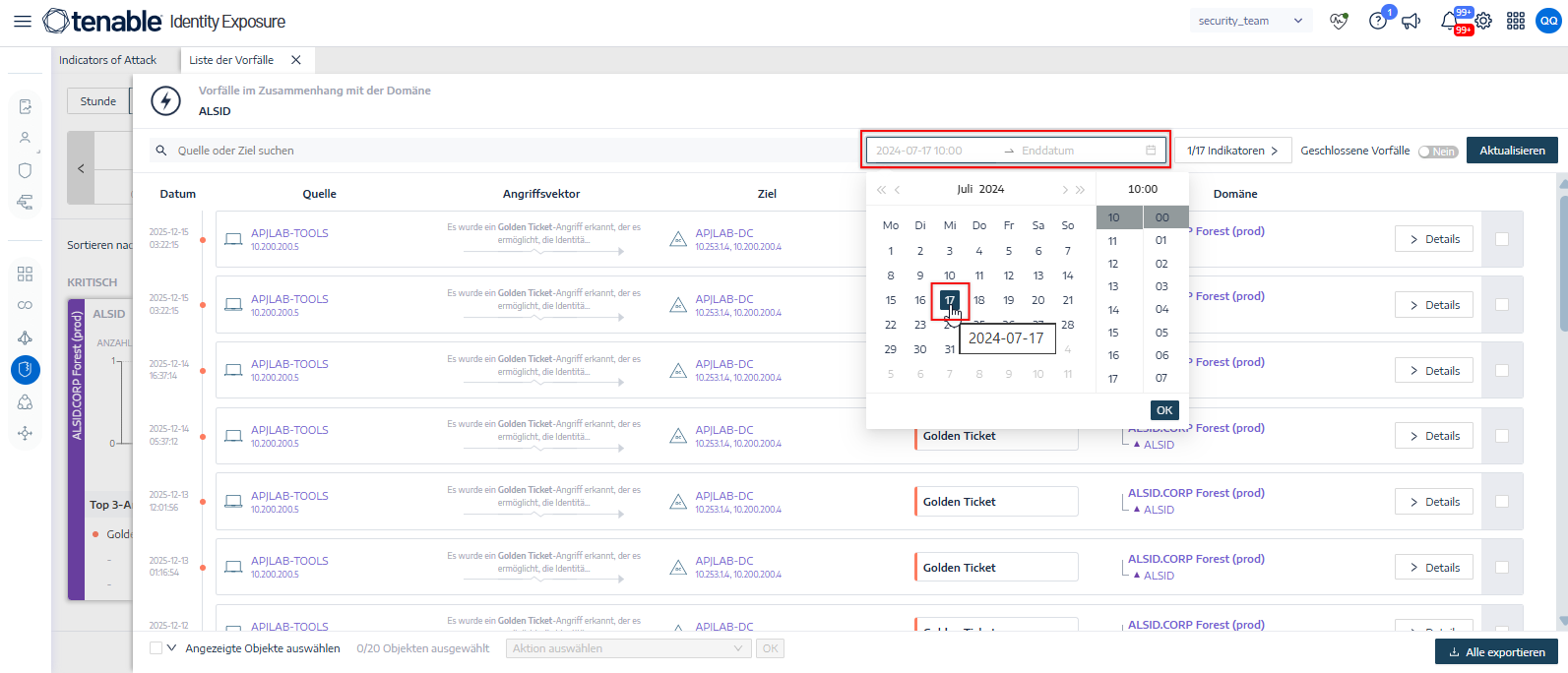Image resolution: width=1568 pixels, height=673 pixels.
Task: Click the megaphone announcements icon
Action: 1411,21
